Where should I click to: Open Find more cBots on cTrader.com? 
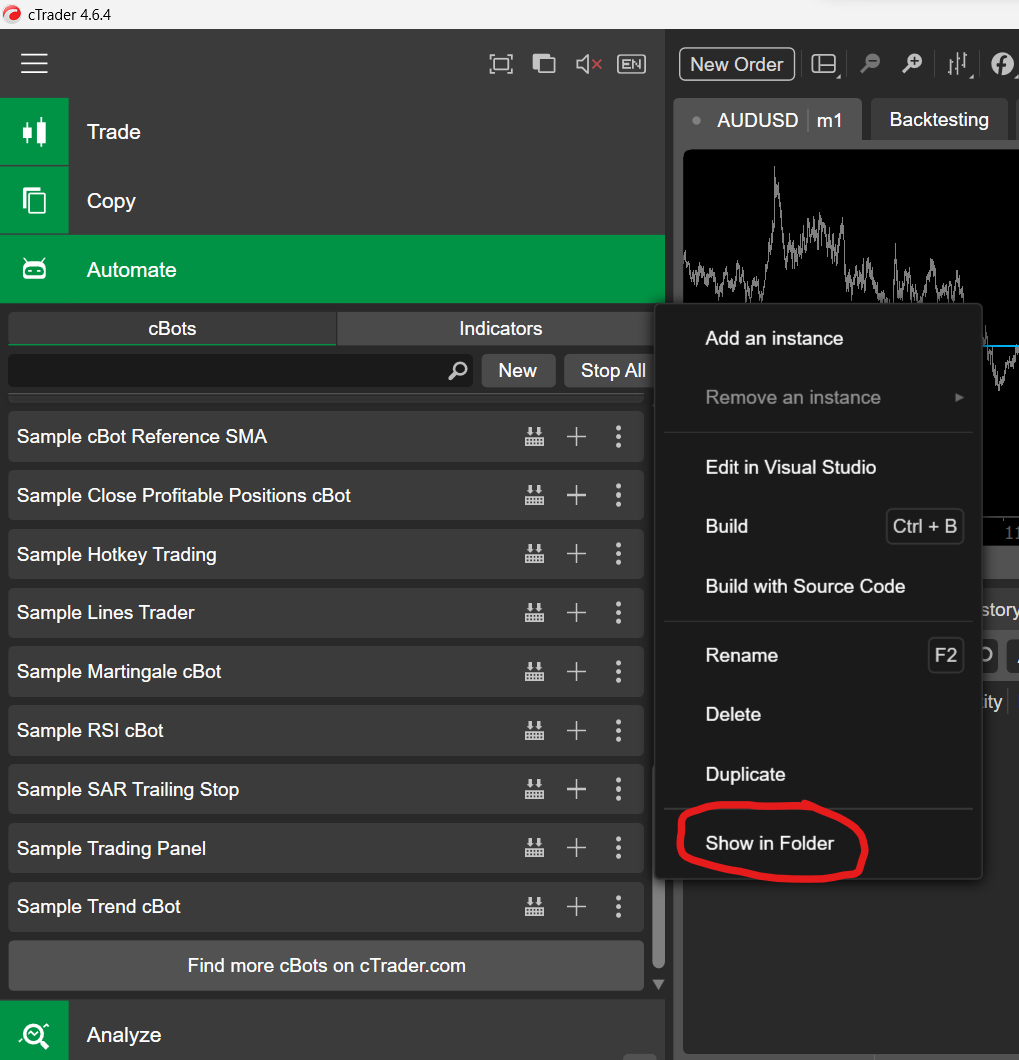[x=326, y=965]
